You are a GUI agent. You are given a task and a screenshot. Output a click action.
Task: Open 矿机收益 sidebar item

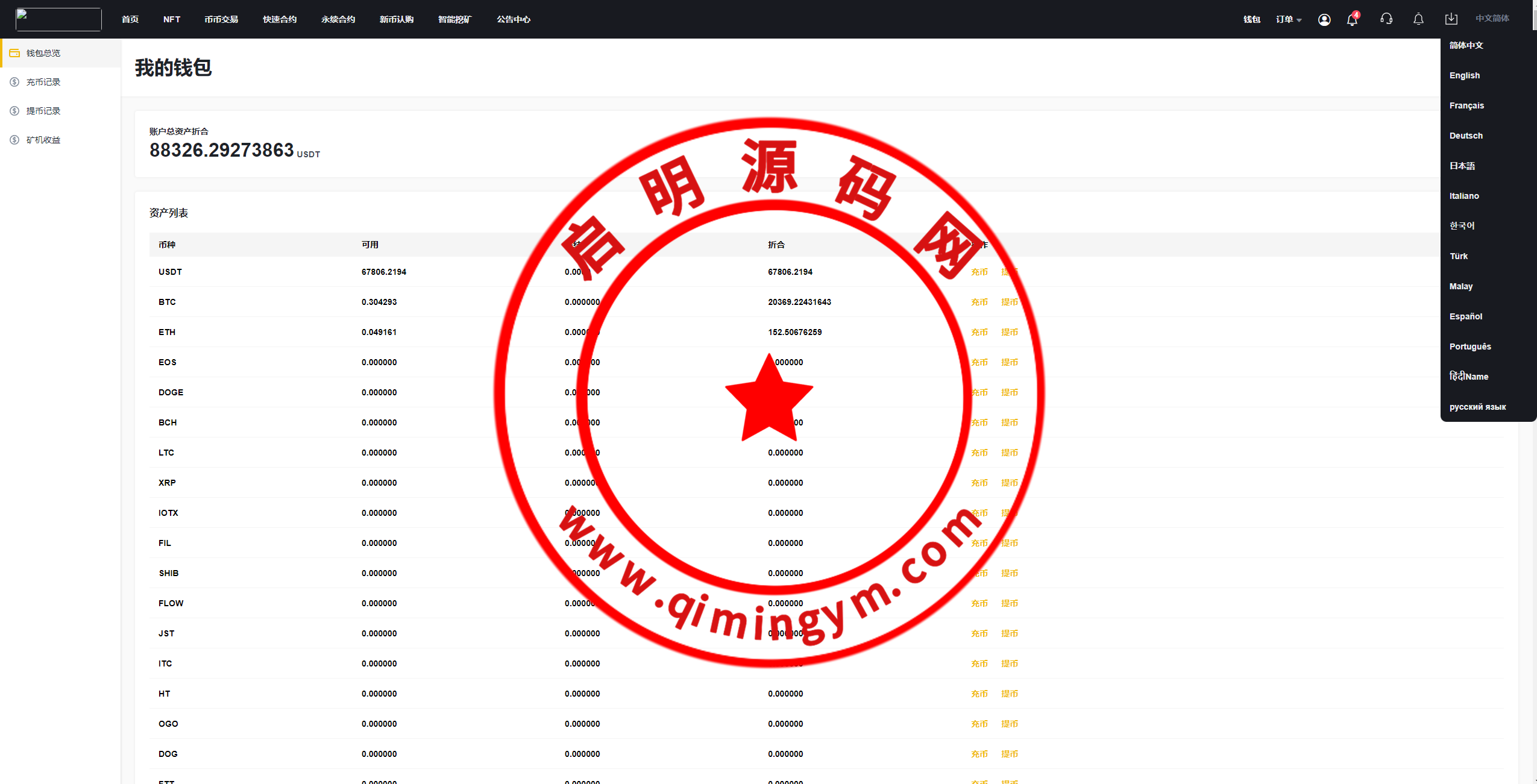coord(43,140)
